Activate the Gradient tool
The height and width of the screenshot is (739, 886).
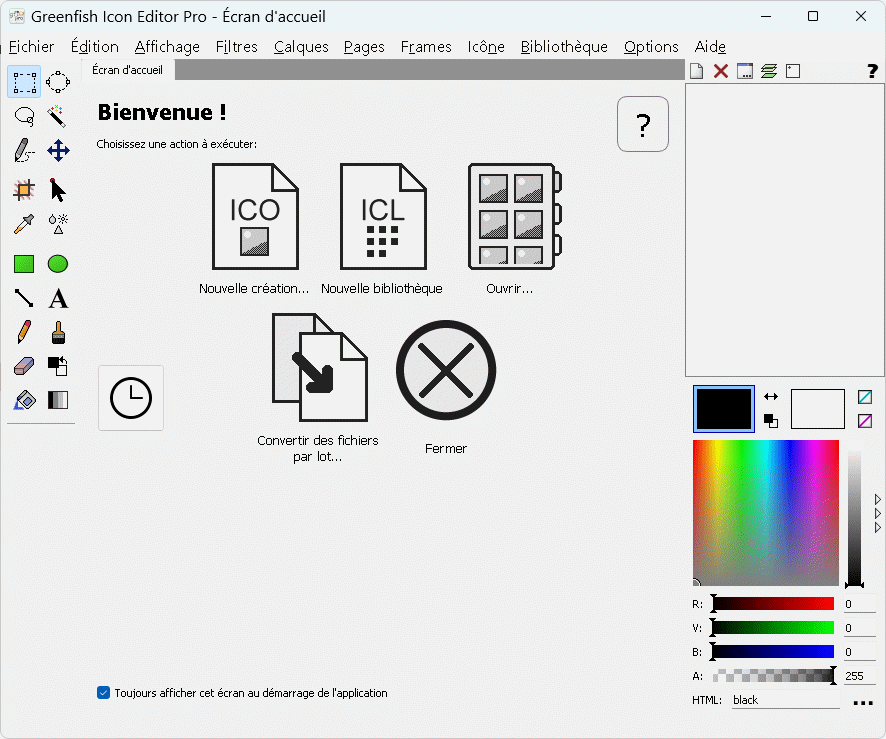click(58, 400)
